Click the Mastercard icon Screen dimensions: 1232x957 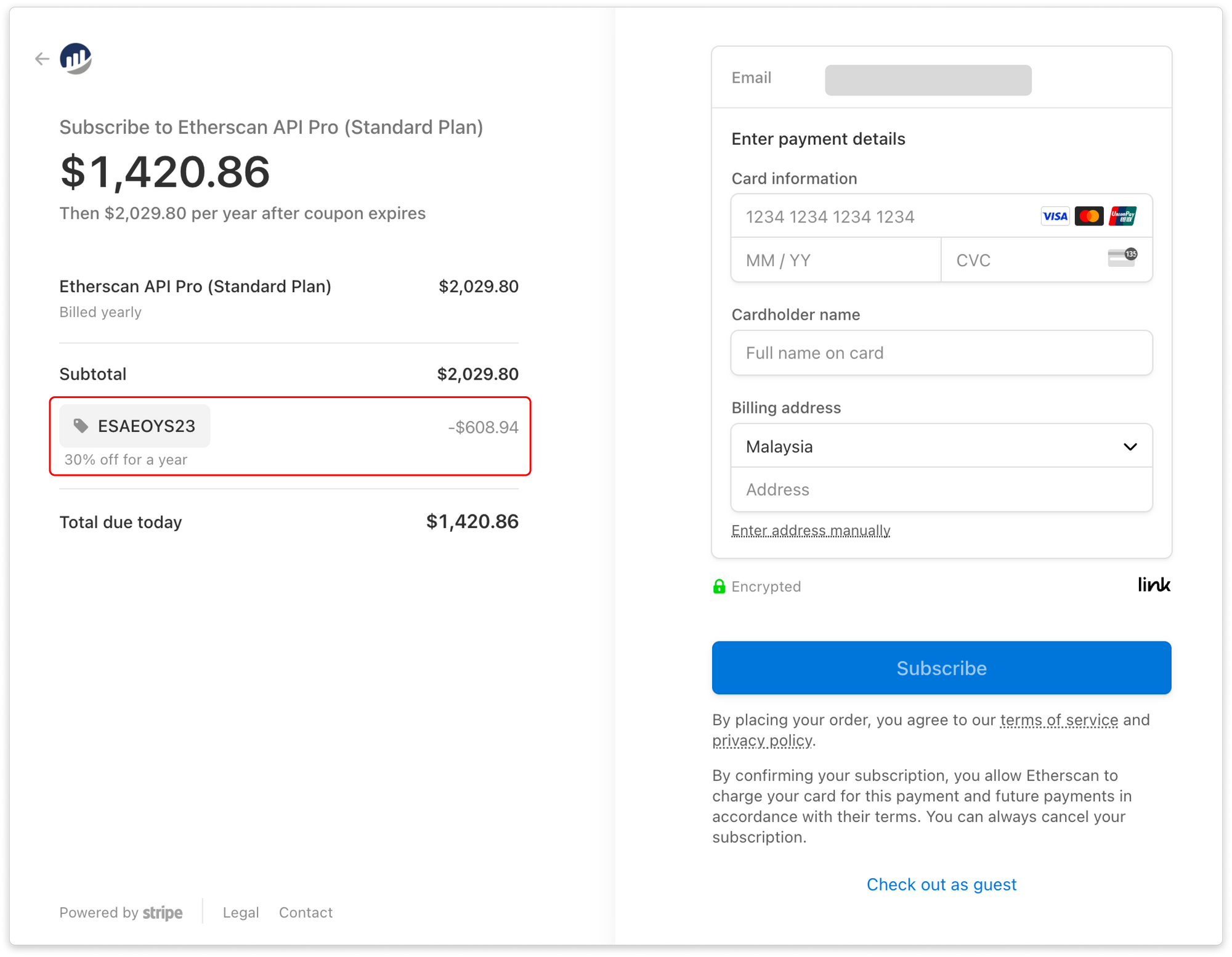click(x=1088, y=216)
